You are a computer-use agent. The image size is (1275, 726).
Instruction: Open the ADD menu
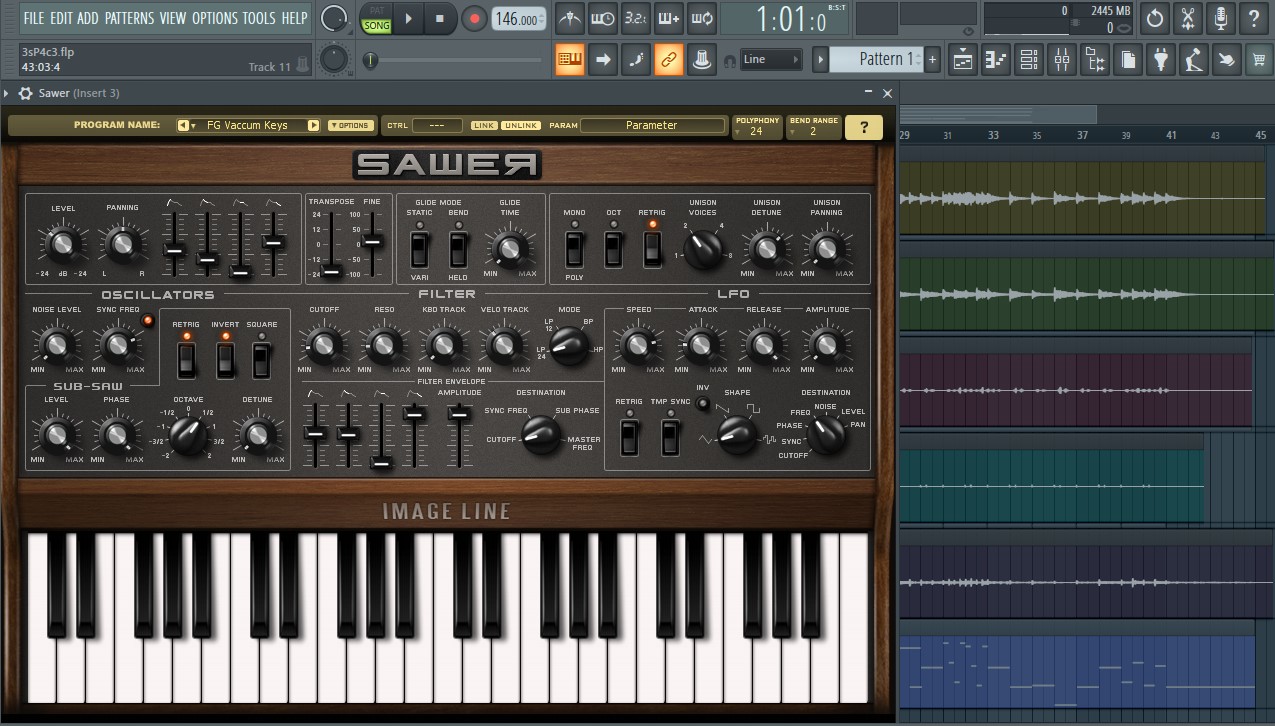click(88, 18)
